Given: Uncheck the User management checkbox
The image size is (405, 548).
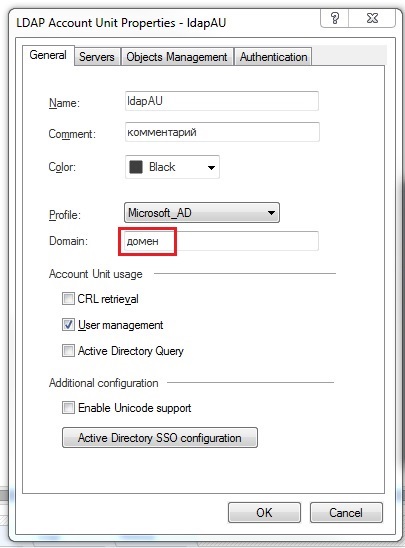Looking at the screenshot, I should pyautogui.click(x=68, y=325).
